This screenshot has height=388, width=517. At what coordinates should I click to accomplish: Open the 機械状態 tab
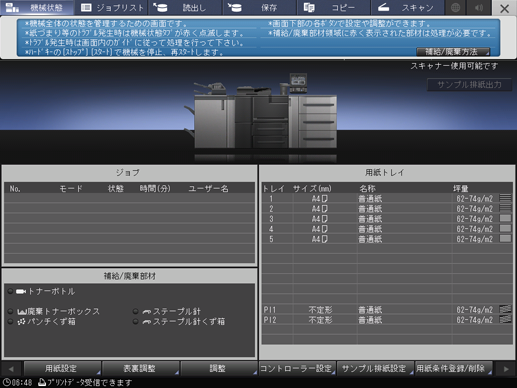coord(37,8)
